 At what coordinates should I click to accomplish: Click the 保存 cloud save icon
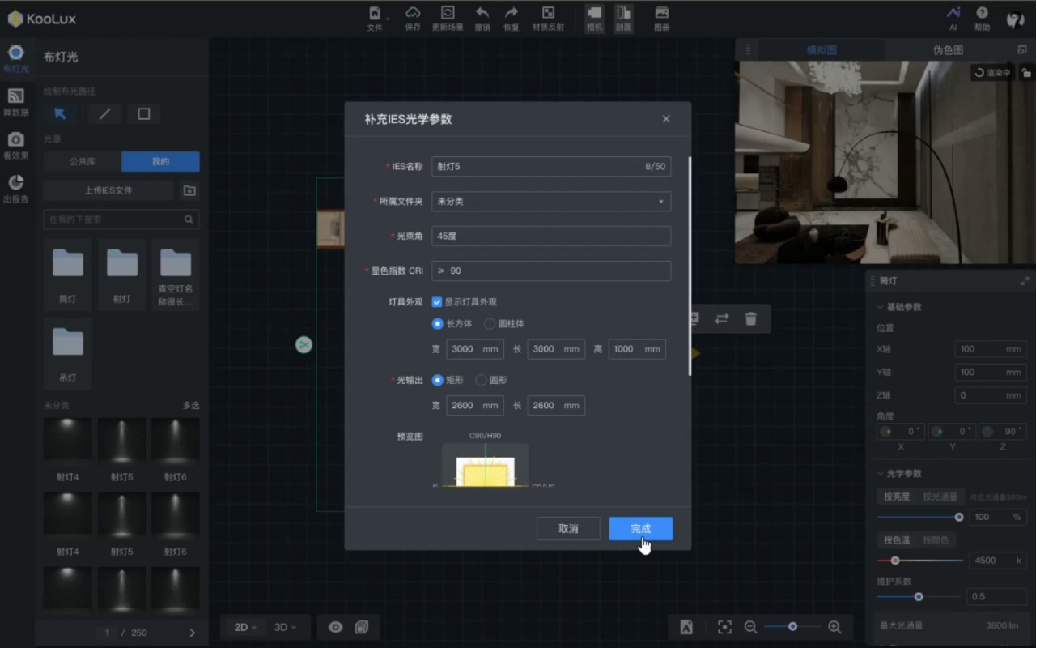(412, 14)
